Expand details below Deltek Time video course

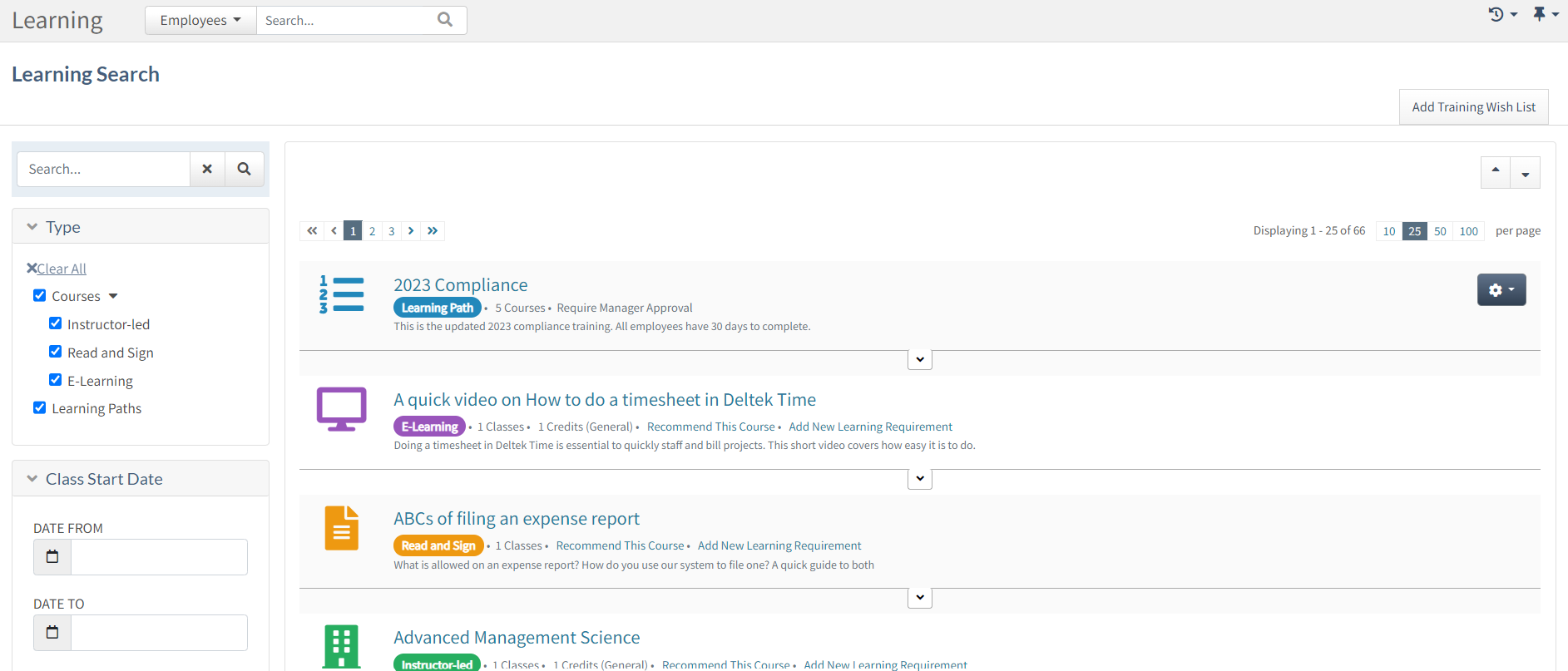pyautogui.click(x=919, y=478)
